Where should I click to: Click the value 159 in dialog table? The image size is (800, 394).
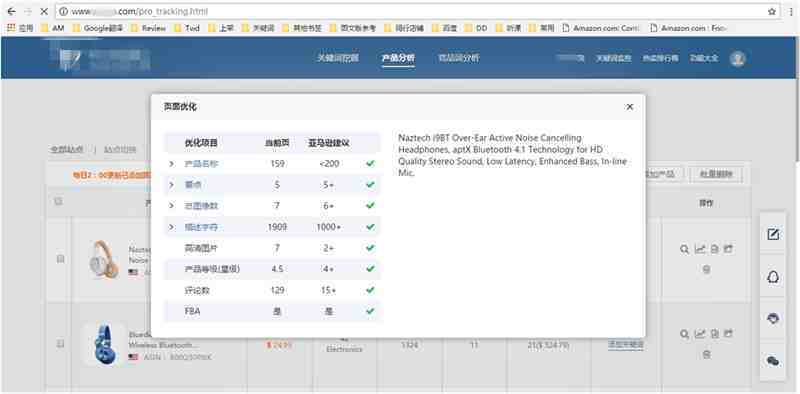pos(278,164)
